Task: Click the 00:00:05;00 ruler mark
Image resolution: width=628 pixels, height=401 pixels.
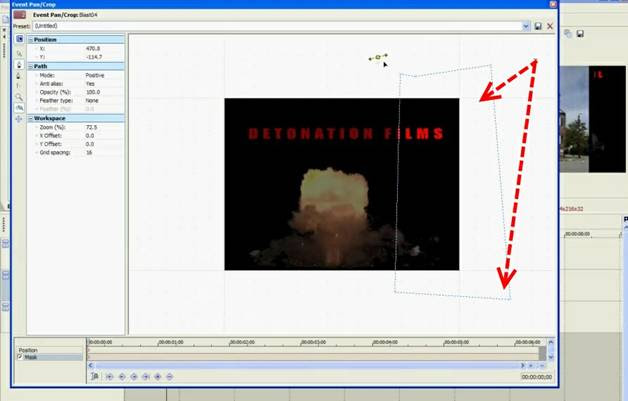Action: [x=456, y=343]
